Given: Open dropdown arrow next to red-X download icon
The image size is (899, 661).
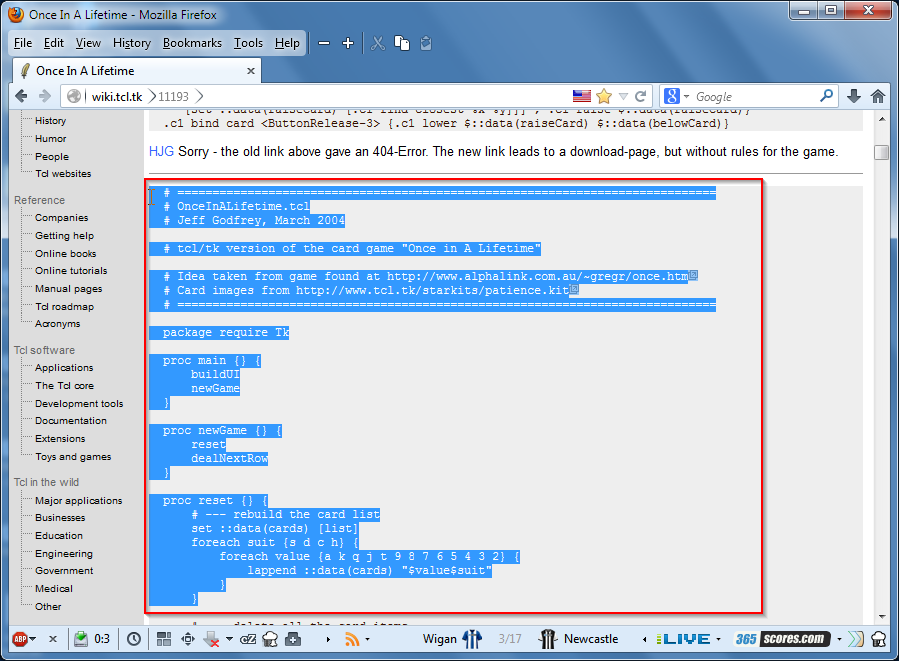Looking at the screenshot, I should [x=229, y=639].
